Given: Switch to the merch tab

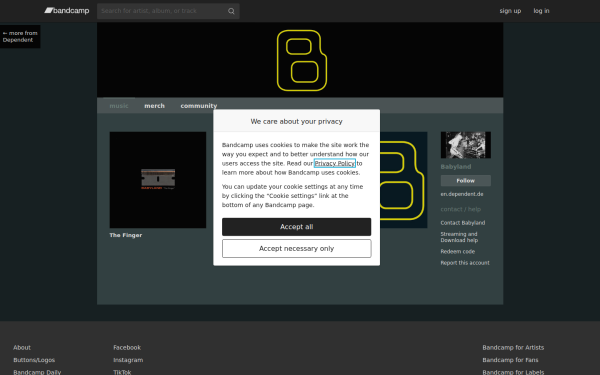Looking at the screenshot, I should tap(154, 106).
